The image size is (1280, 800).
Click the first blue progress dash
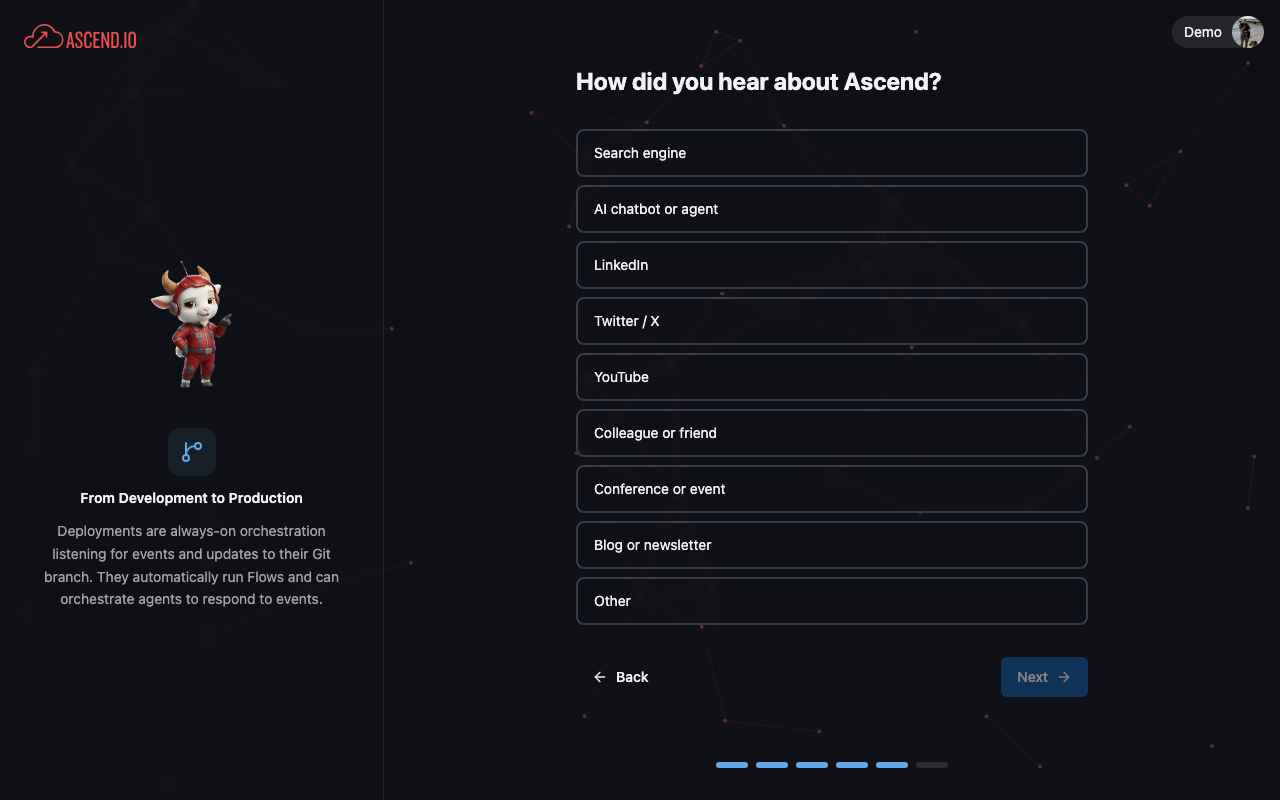pyautogui.click(x=732, y=764)
